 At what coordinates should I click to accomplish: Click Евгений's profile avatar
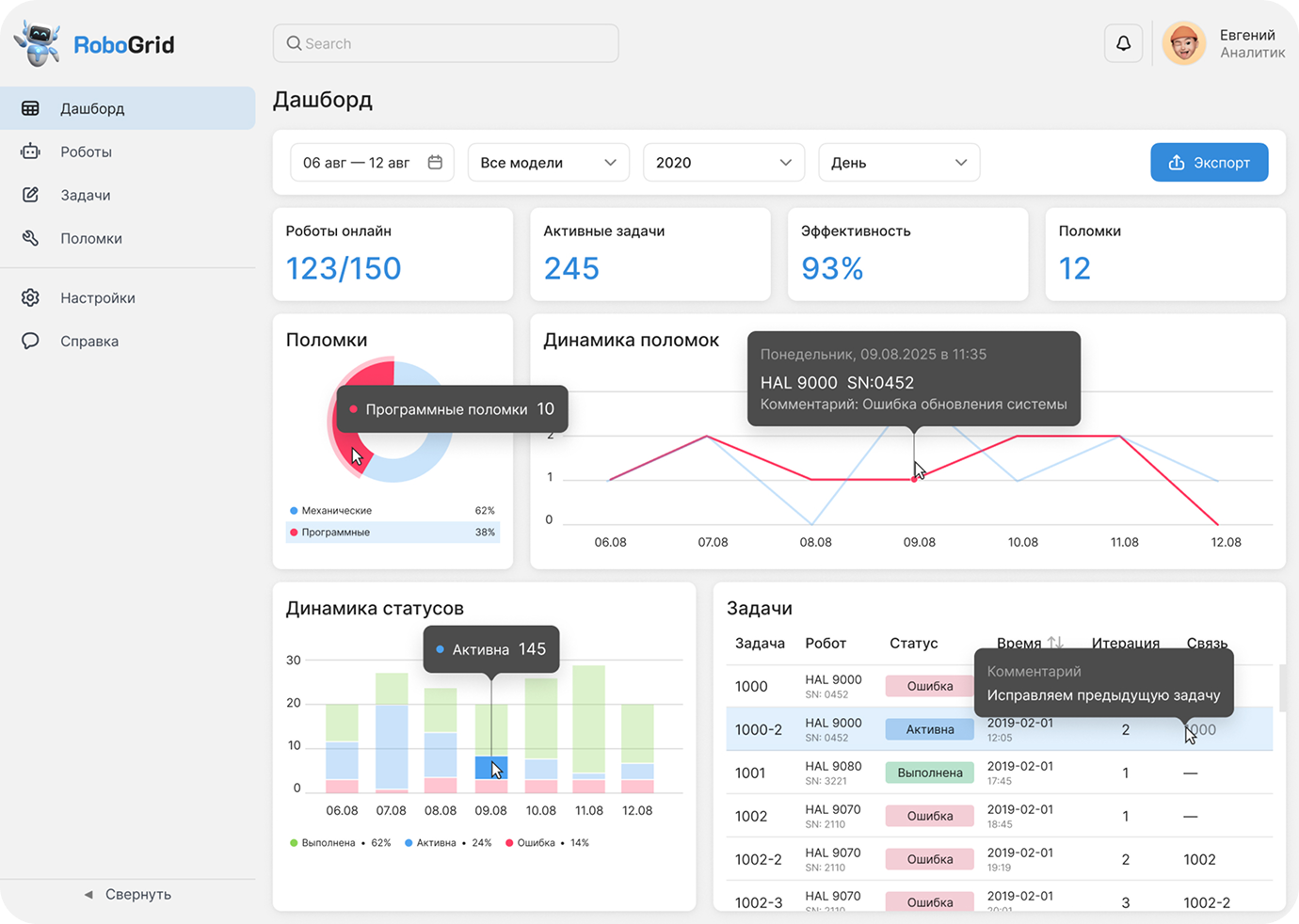point(1184,43)
